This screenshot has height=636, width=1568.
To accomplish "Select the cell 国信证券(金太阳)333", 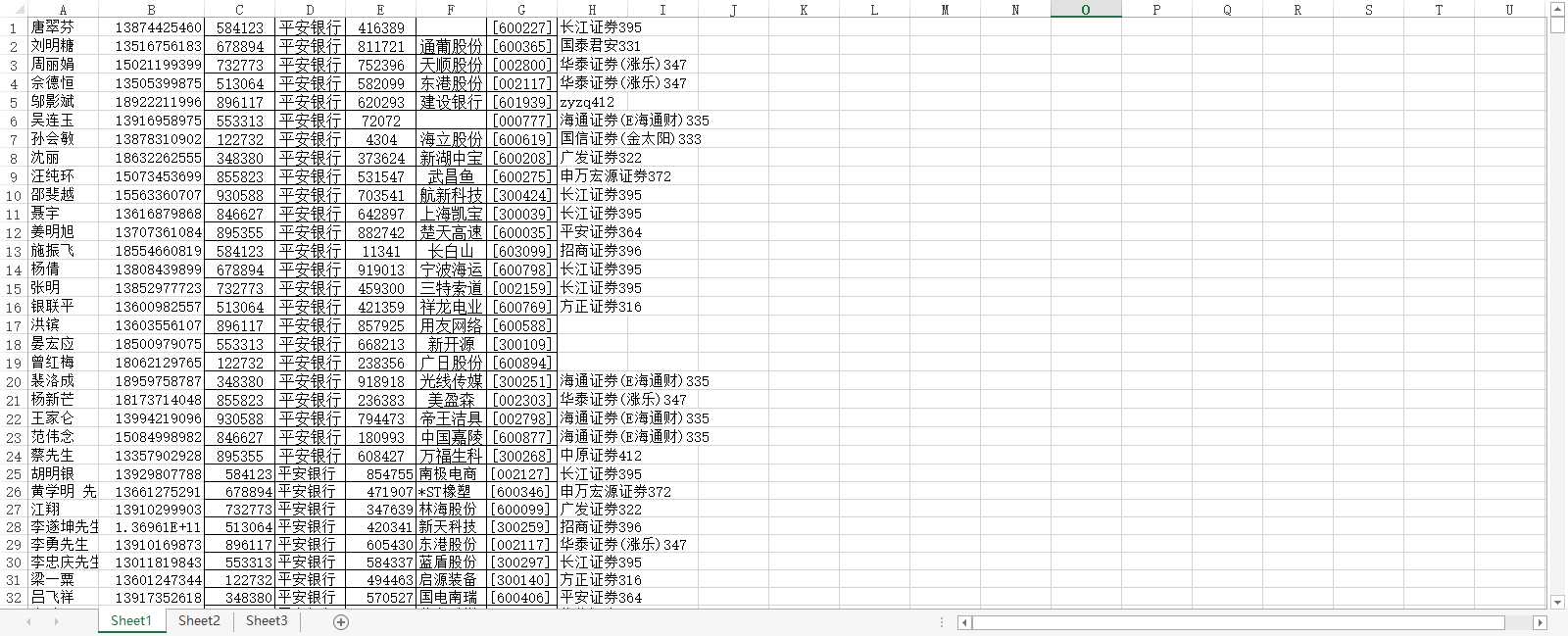I will click(630, 139).
